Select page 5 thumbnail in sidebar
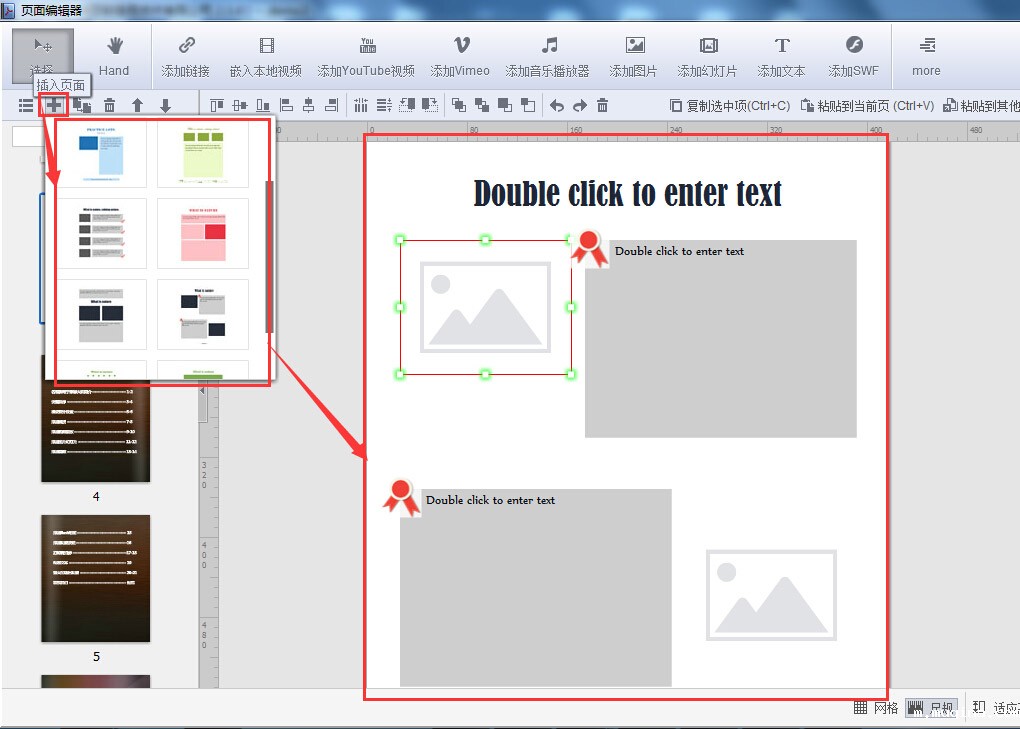The width and height of the screenshot is (1020, 729). coord(96,579)
